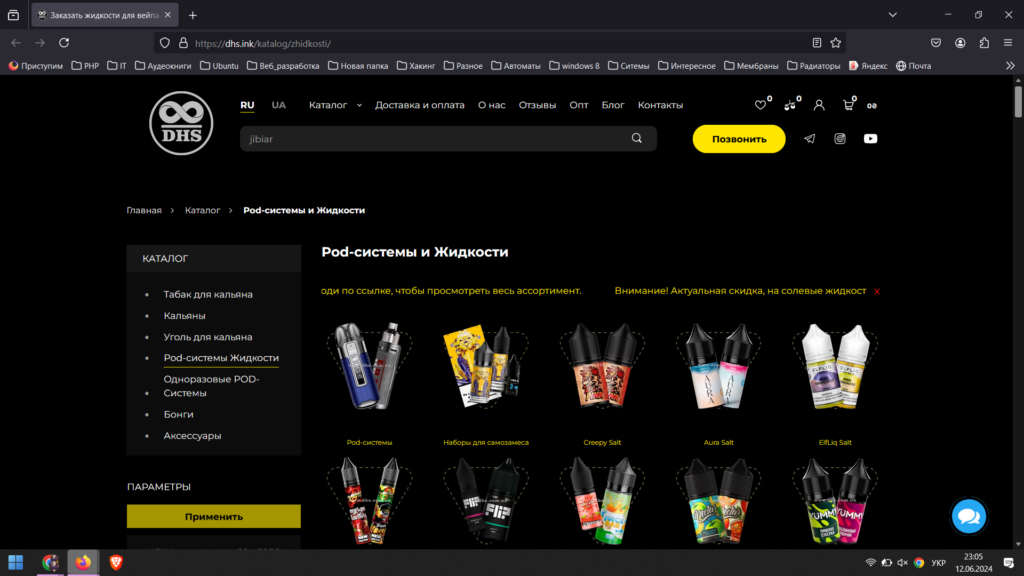This screenshot has height=576, width=1024.
Task: Show more bookmarks with the double chevron
Action: (x=1010, y=66)
